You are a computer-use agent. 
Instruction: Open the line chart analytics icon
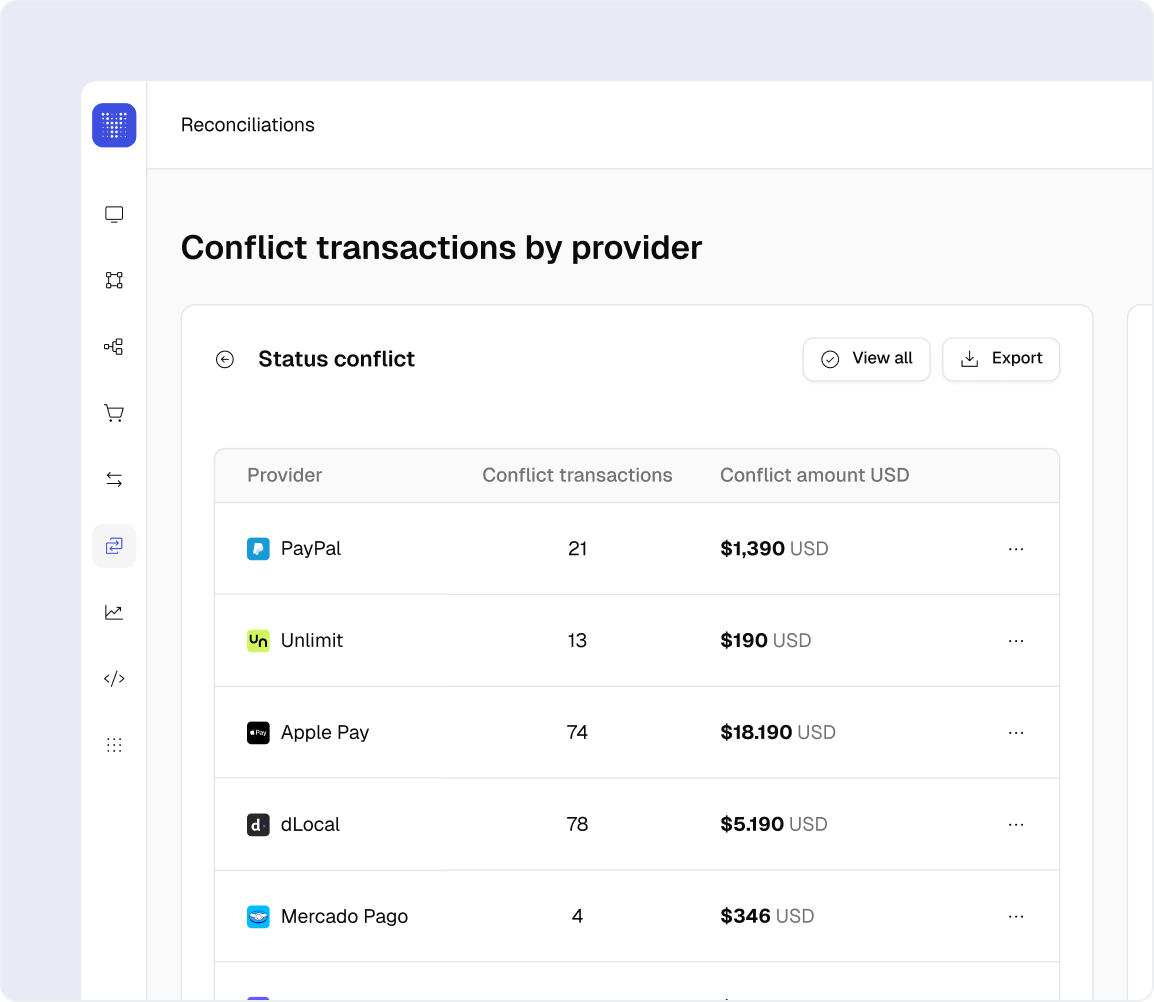(x=114, y=612)
